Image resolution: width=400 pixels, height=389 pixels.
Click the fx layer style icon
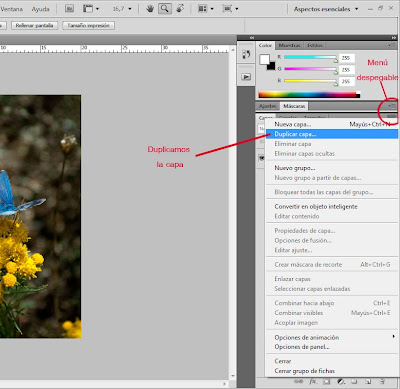coord(312,381)
